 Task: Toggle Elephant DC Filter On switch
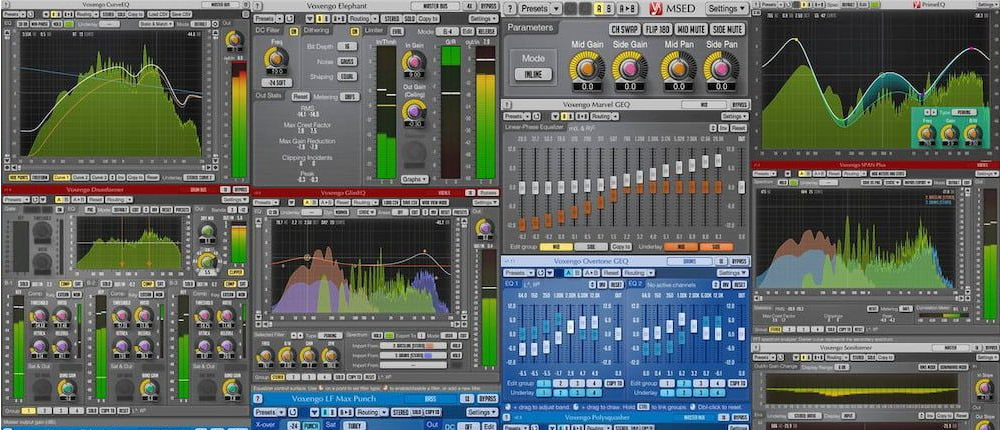tap(293, 31)
